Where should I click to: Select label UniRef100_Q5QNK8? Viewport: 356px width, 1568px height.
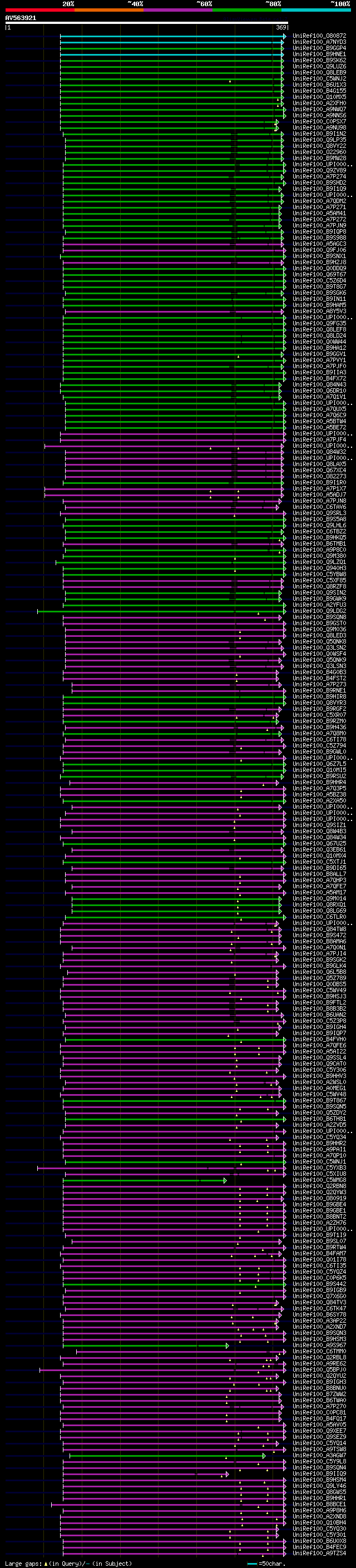[319, 641]
